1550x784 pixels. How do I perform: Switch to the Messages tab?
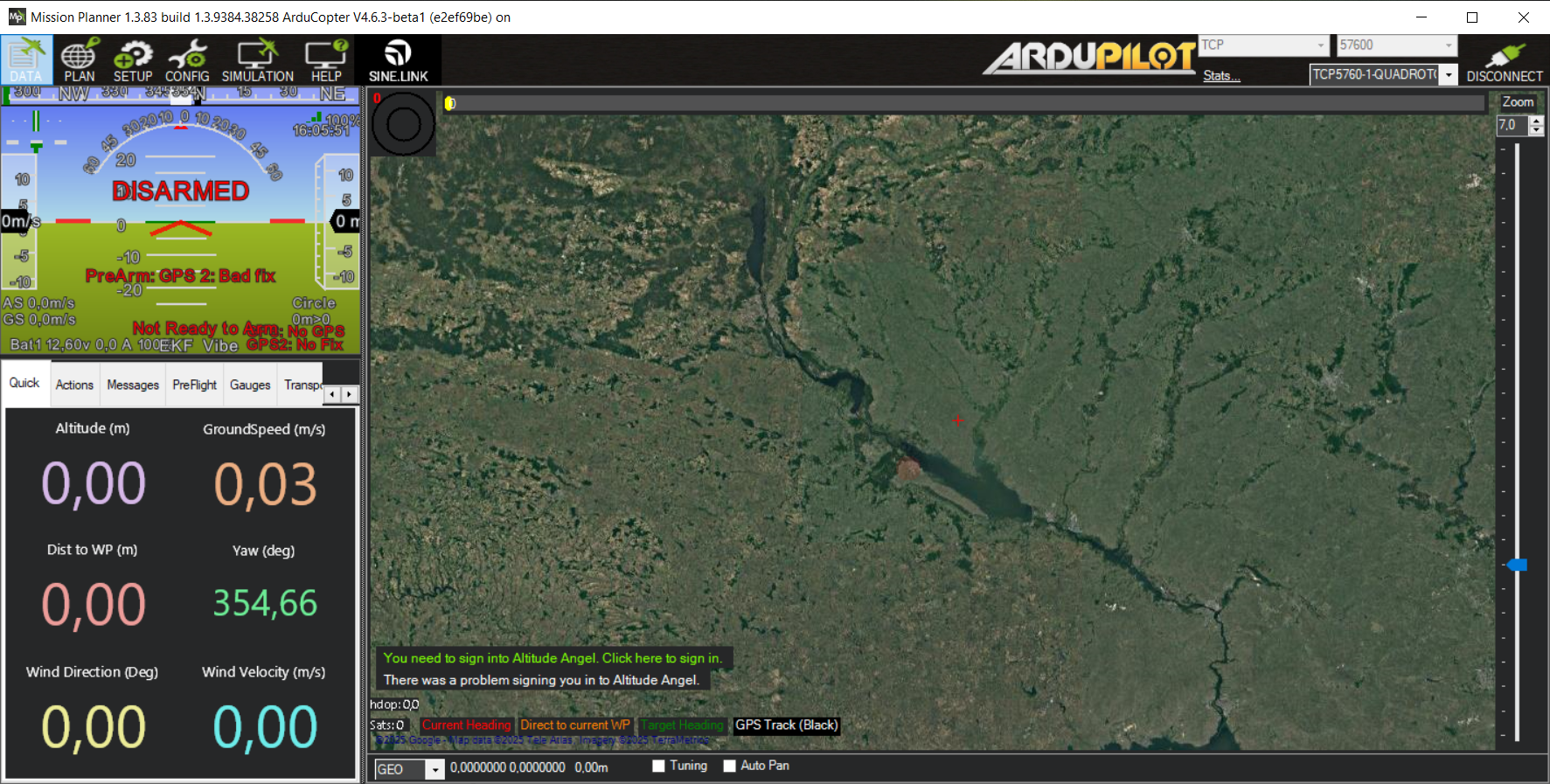(133, 385)
